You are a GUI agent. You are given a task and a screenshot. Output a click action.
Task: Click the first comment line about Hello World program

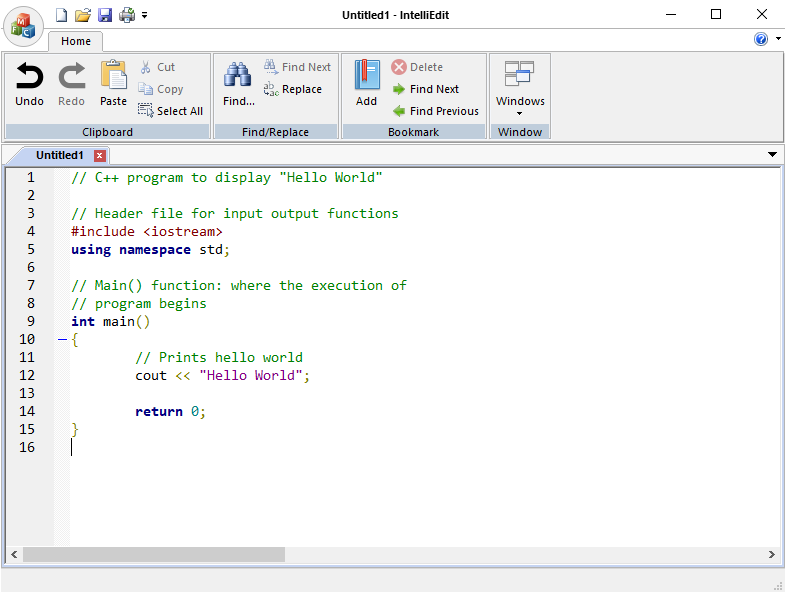[x=227, y=177]
